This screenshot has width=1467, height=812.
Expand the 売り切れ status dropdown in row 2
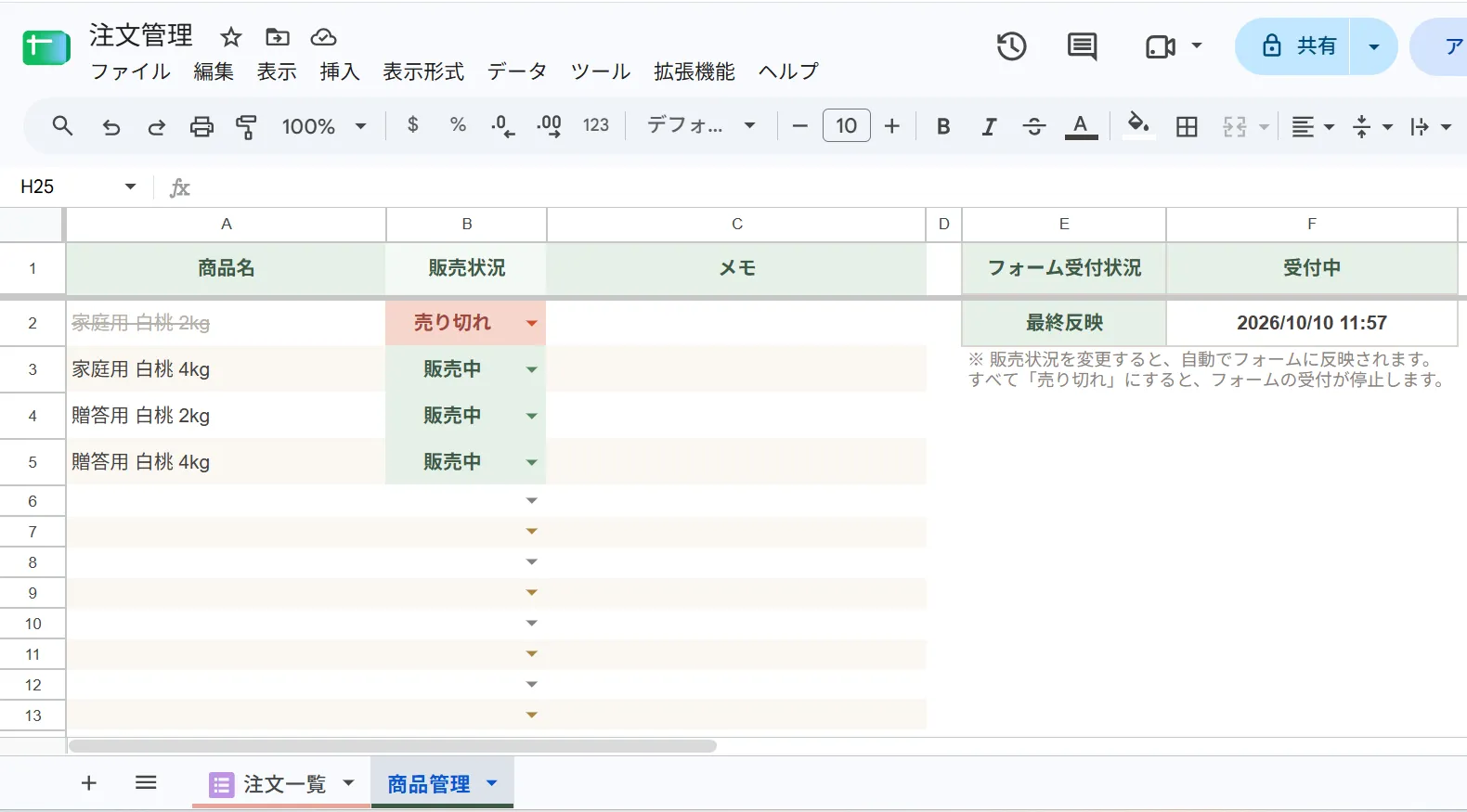pos(532,323)
